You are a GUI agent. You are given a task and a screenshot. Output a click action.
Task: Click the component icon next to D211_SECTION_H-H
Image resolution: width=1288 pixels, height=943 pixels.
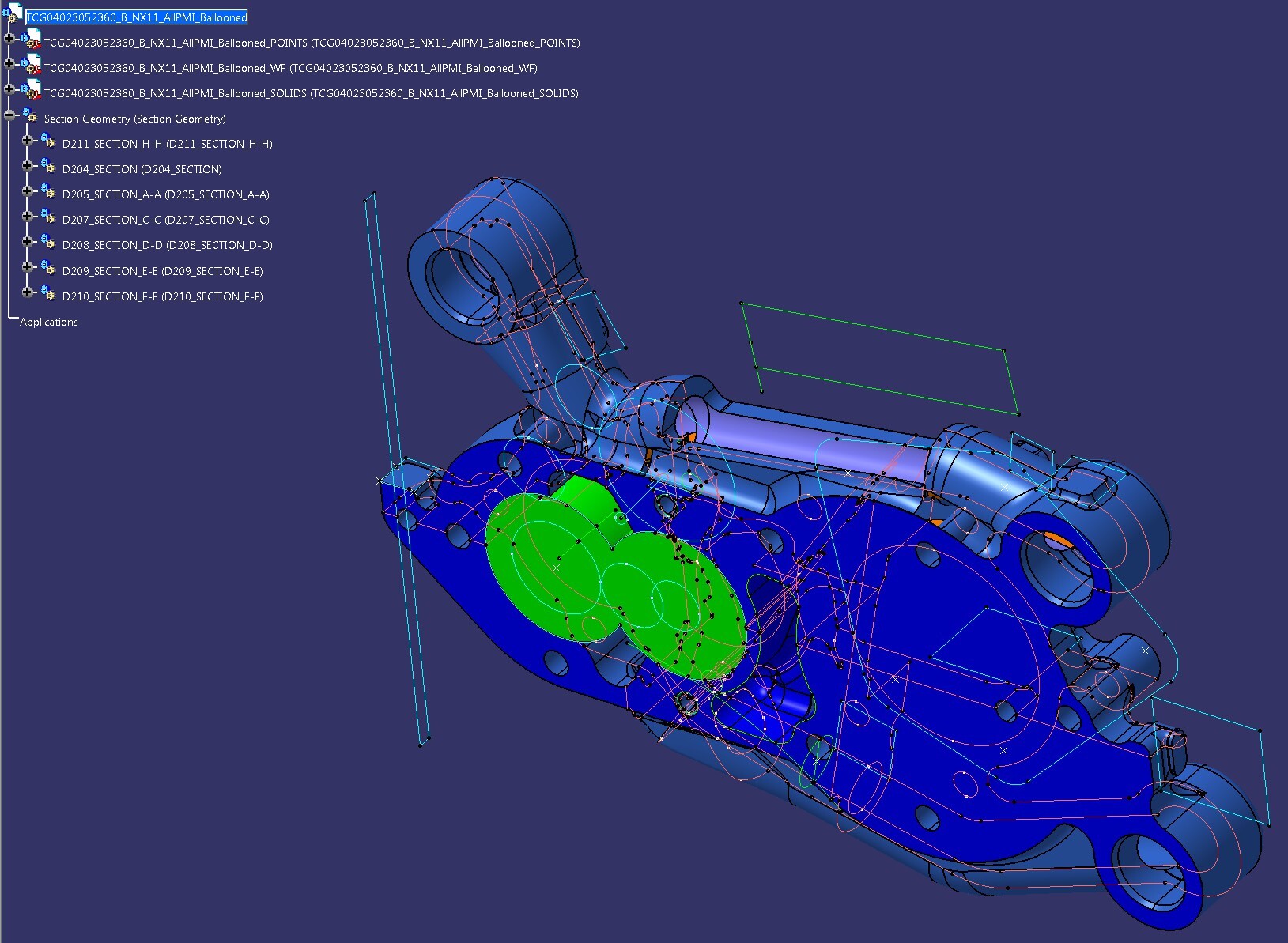(49, 141)
